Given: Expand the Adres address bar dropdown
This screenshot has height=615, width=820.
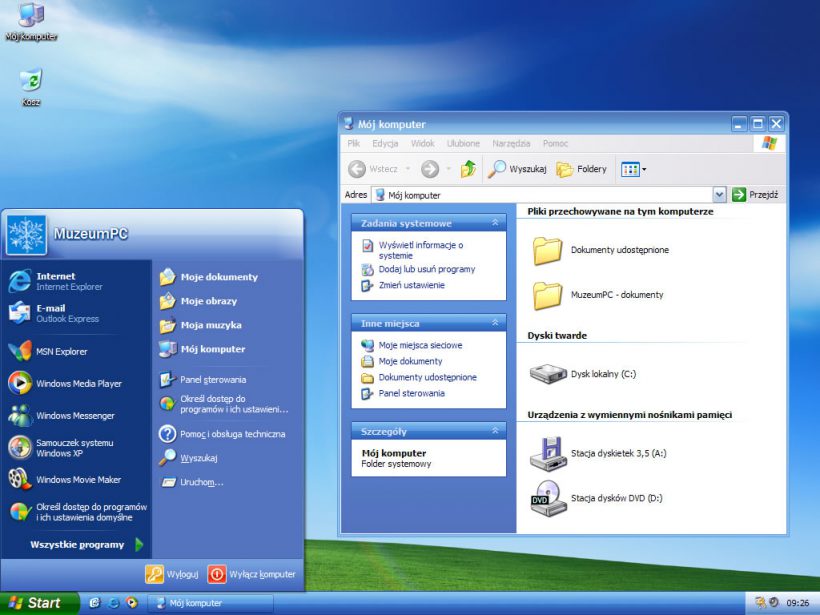Looking at the screenshot, I should pyautogui.click(x=719, y=195).
